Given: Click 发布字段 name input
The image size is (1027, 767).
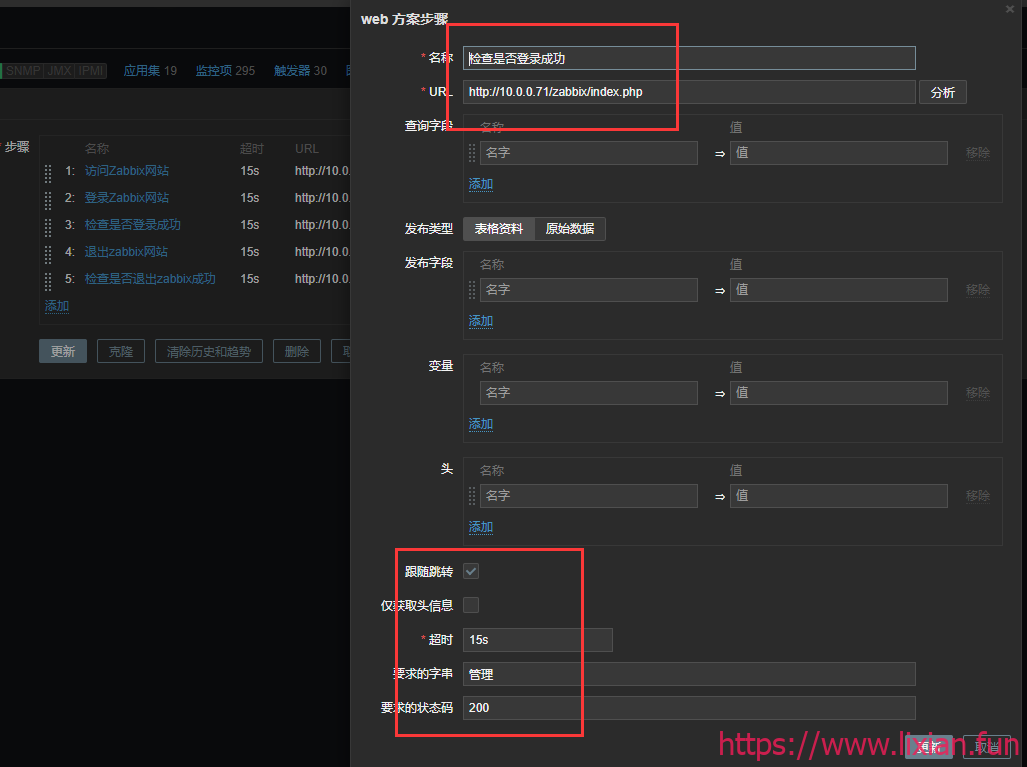Looking at the screenshot, I should click(588, 290).
